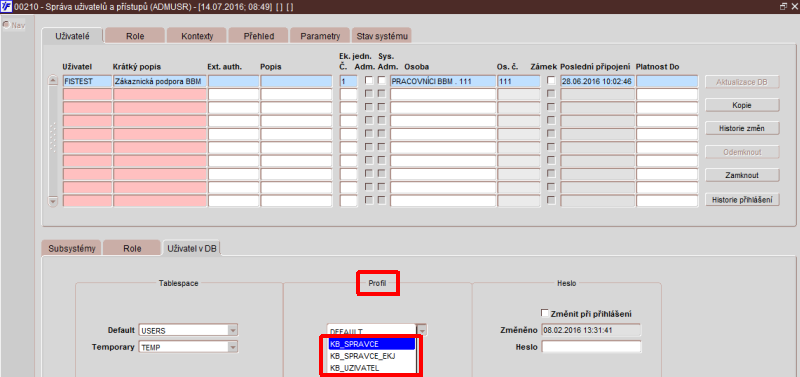Open the Default tablespace dropdown
800x377 pixels.
click(233, 330)
